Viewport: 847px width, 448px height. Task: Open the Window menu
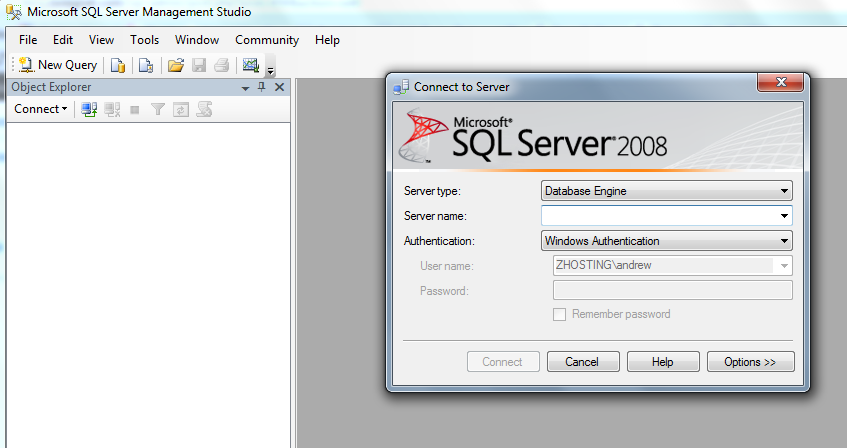pyautogui.click(x=197, y=40)
